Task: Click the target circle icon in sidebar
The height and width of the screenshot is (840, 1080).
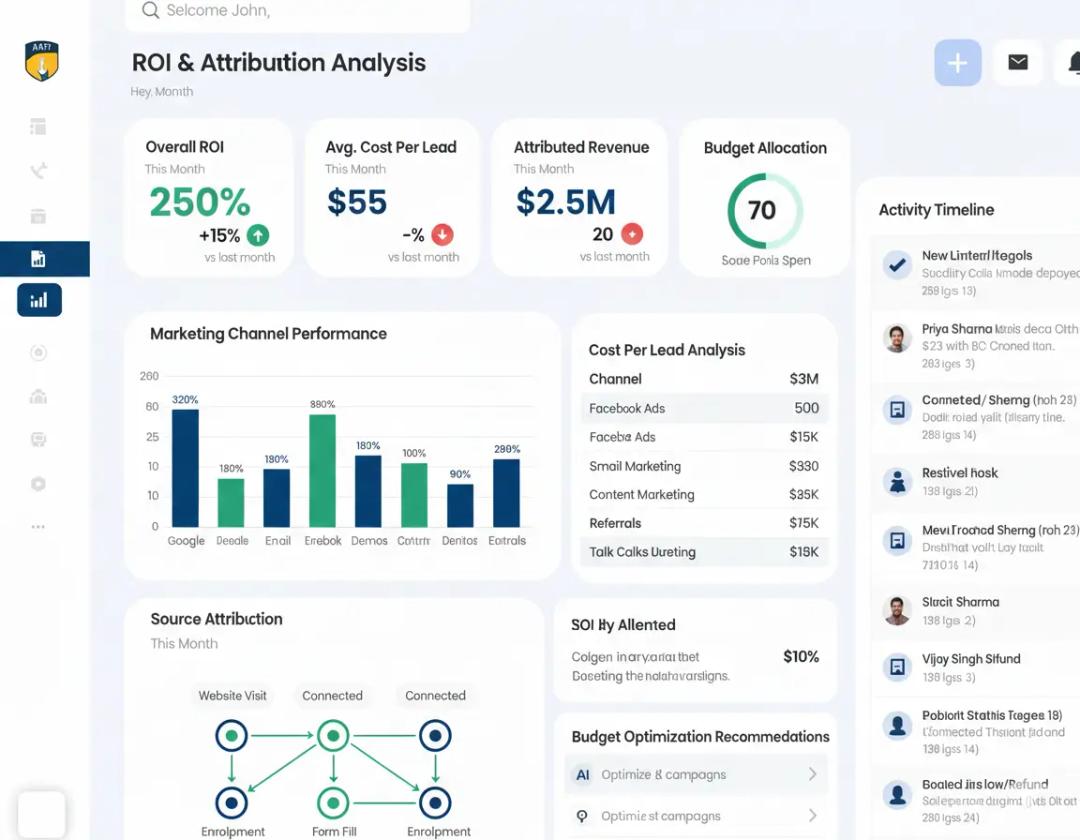Action: (x=38, y=352)
